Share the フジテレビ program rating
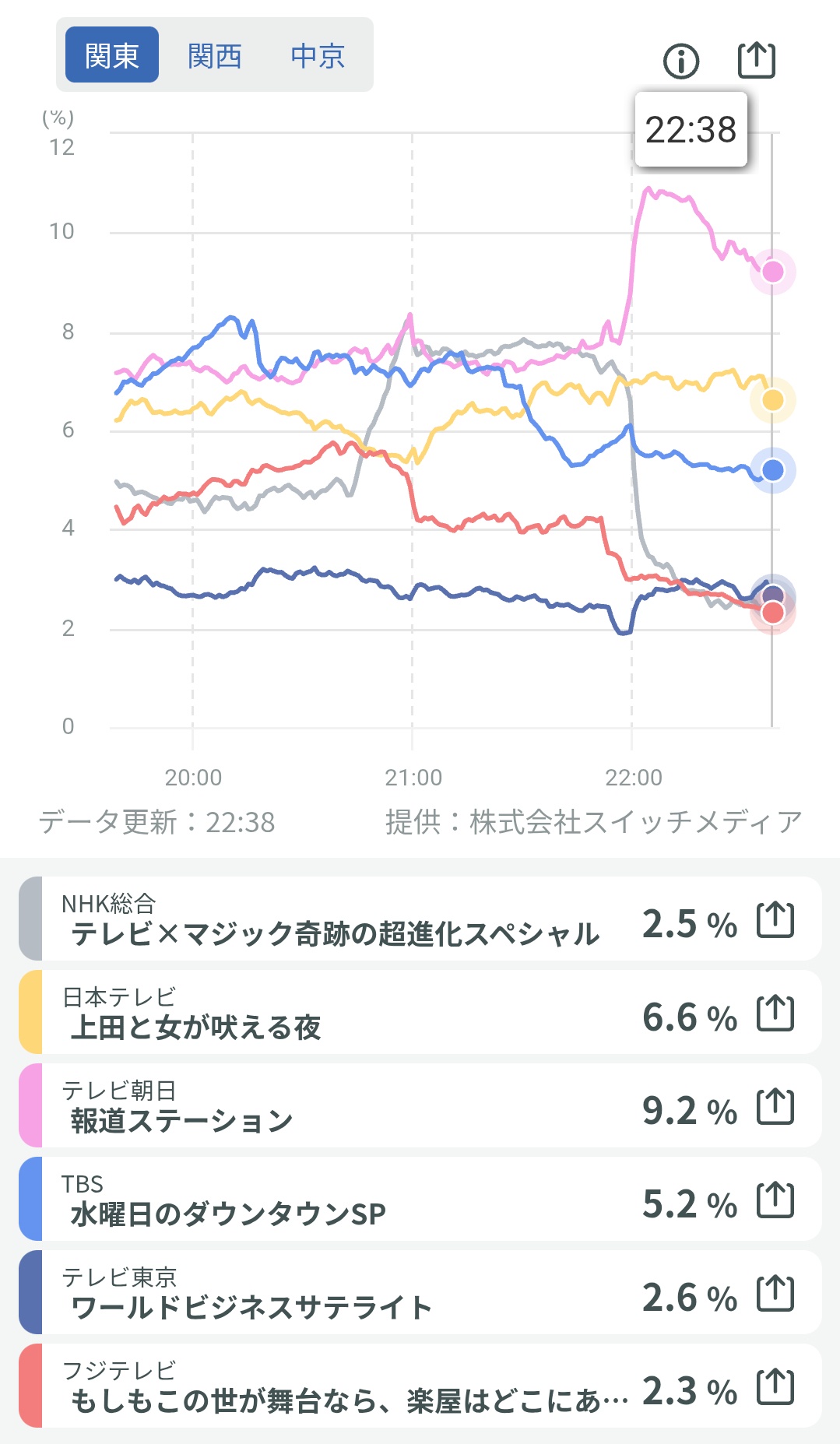The image size is (840, 1444). coord(775,1387)
